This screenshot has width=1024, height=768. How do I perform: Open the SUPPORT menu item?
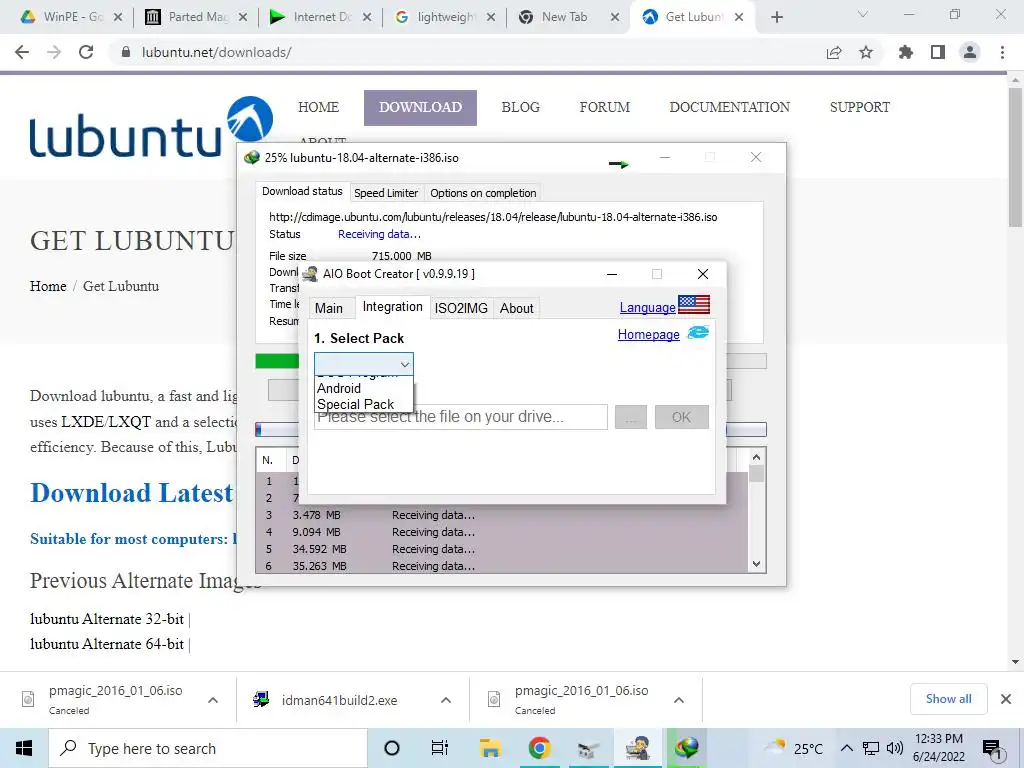click(859, 107)
